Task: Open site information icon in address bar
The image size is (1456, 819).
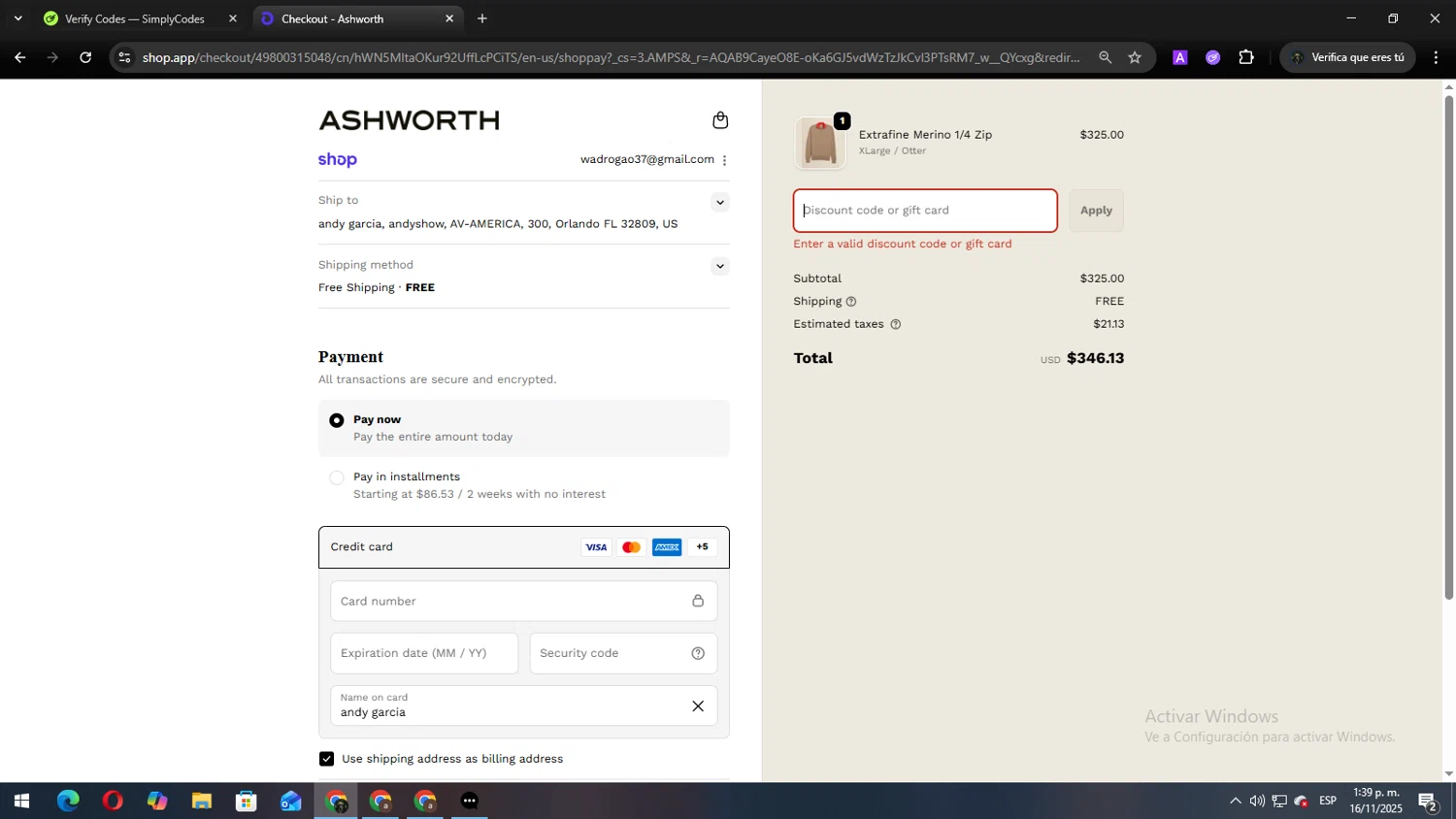Action: coord(124,57)
